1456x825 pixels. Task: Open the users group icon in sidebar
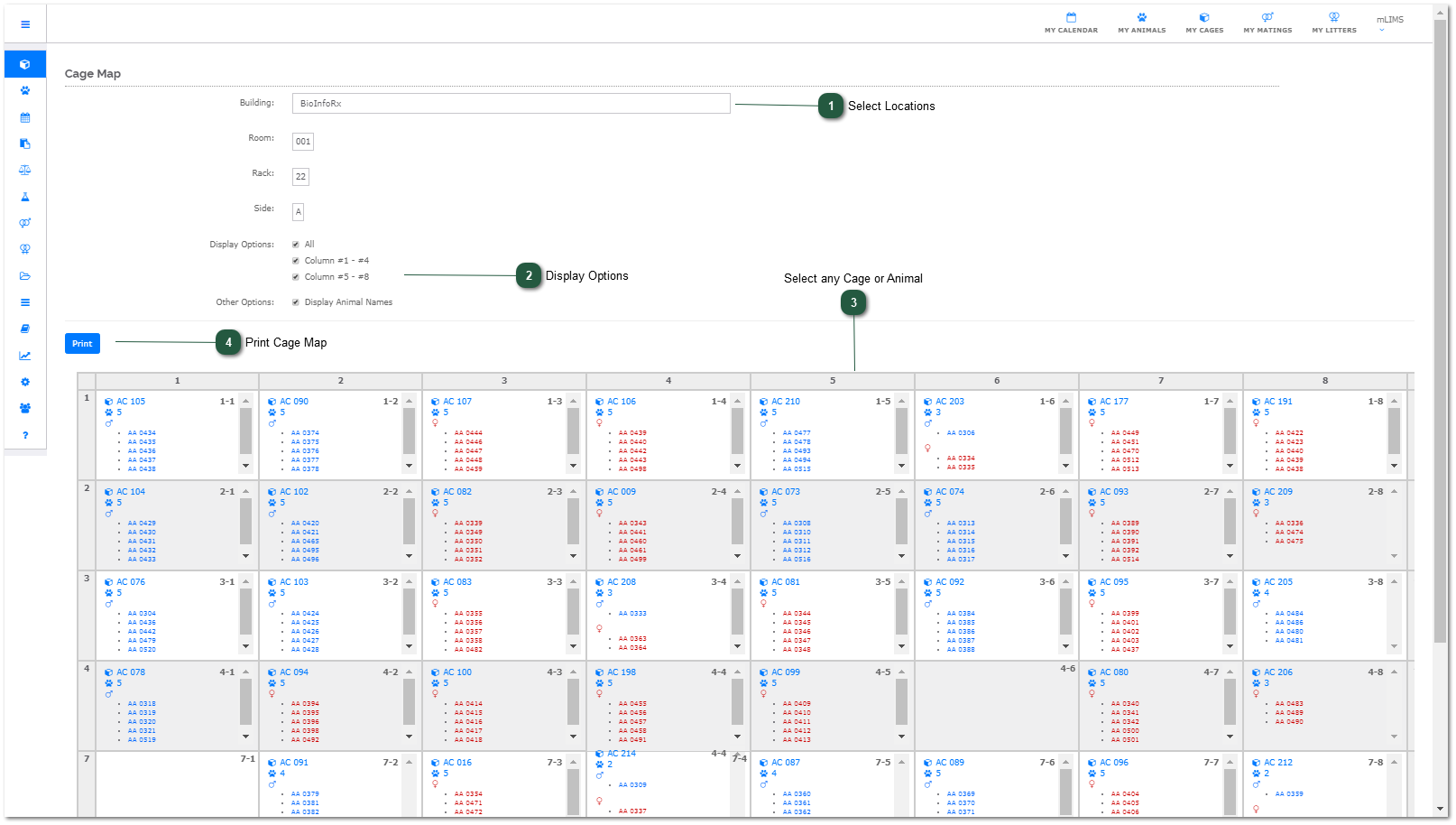click(25, 408)
